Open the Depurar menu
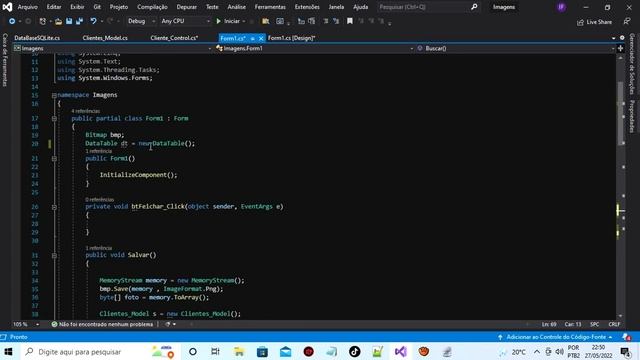 pos(187,7)
